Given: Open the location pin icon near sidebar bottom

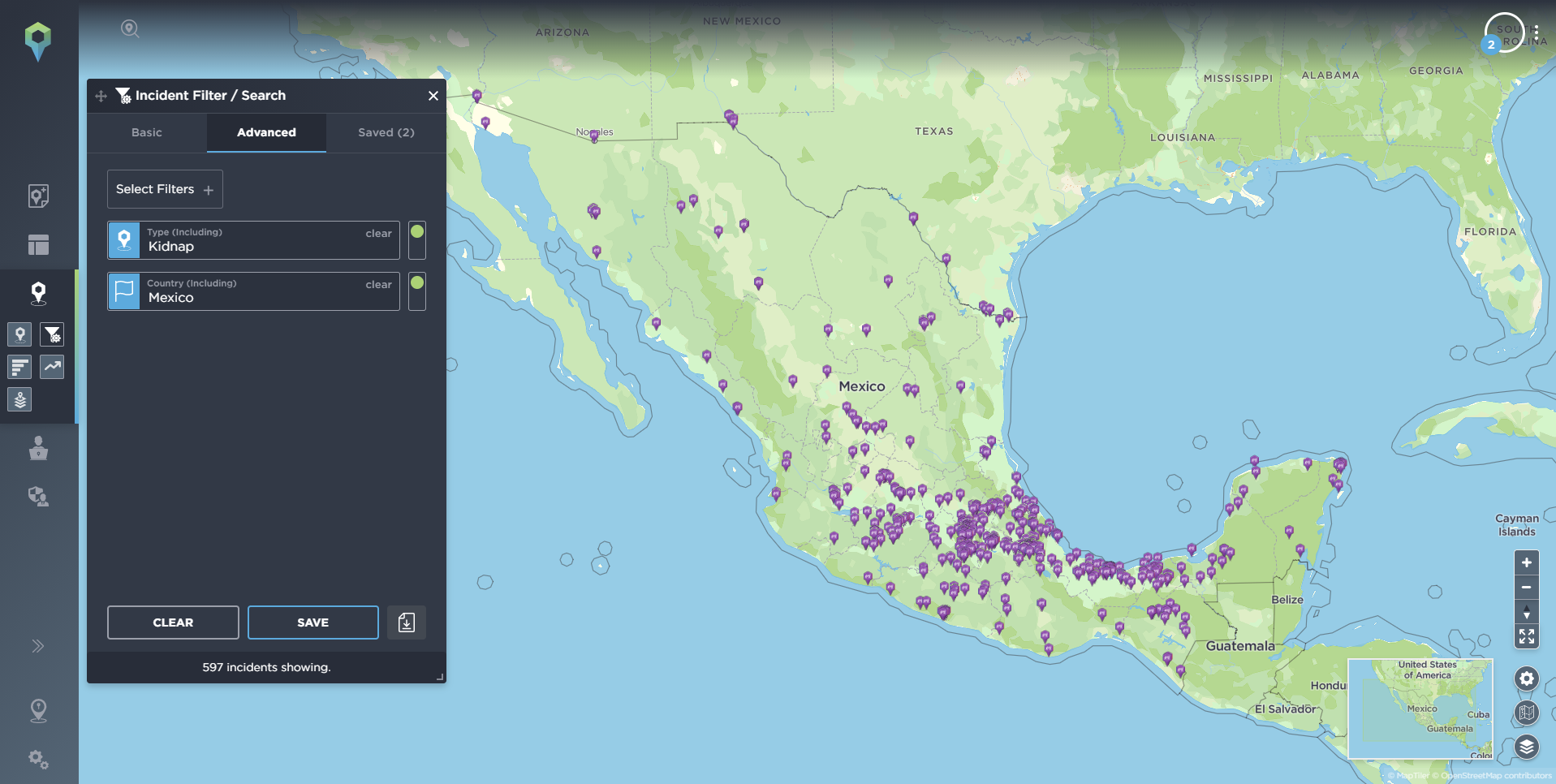Looking at the screenshot, I should 38,711.
